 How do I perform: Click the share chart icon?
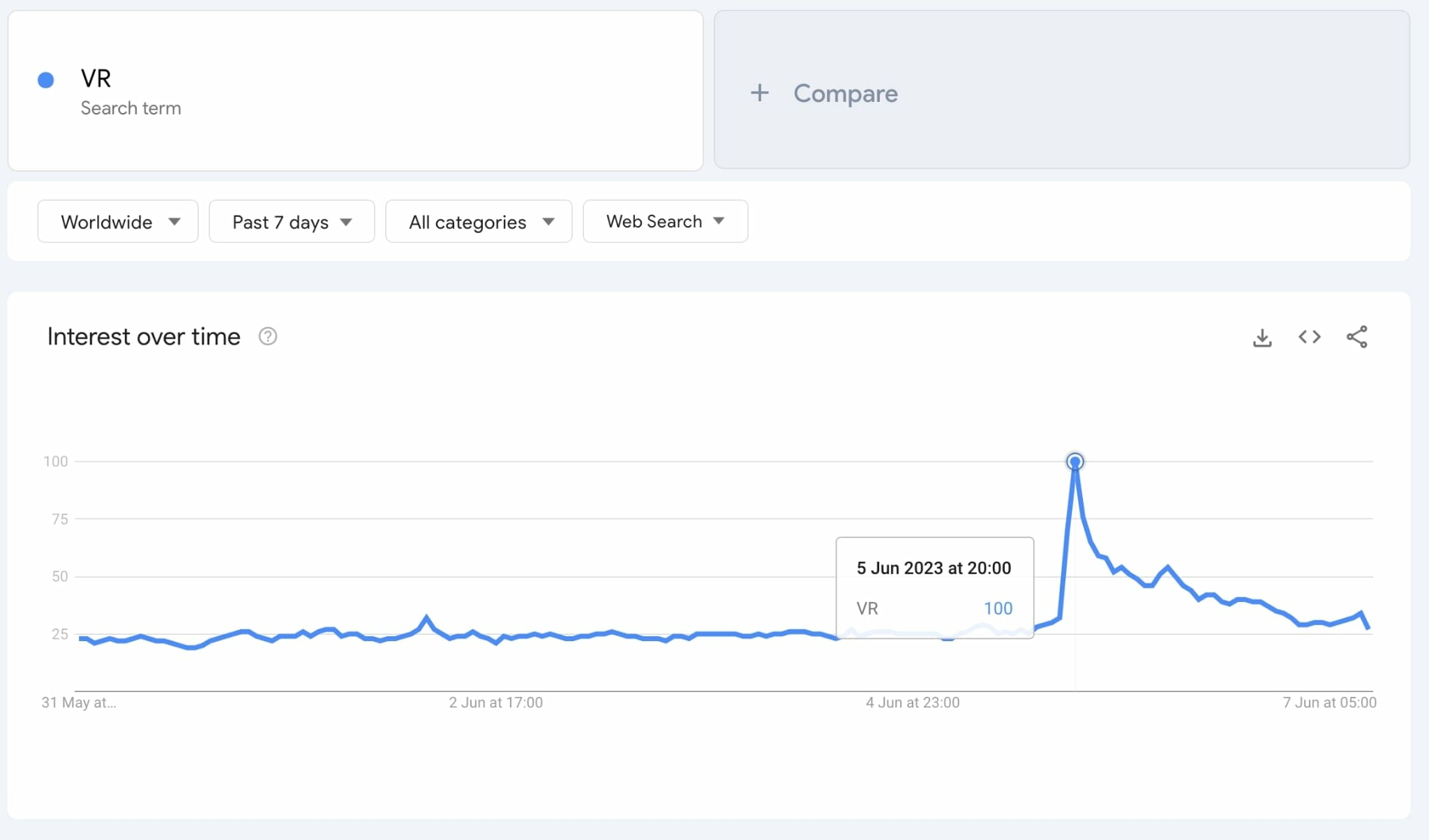(1357, 337)
